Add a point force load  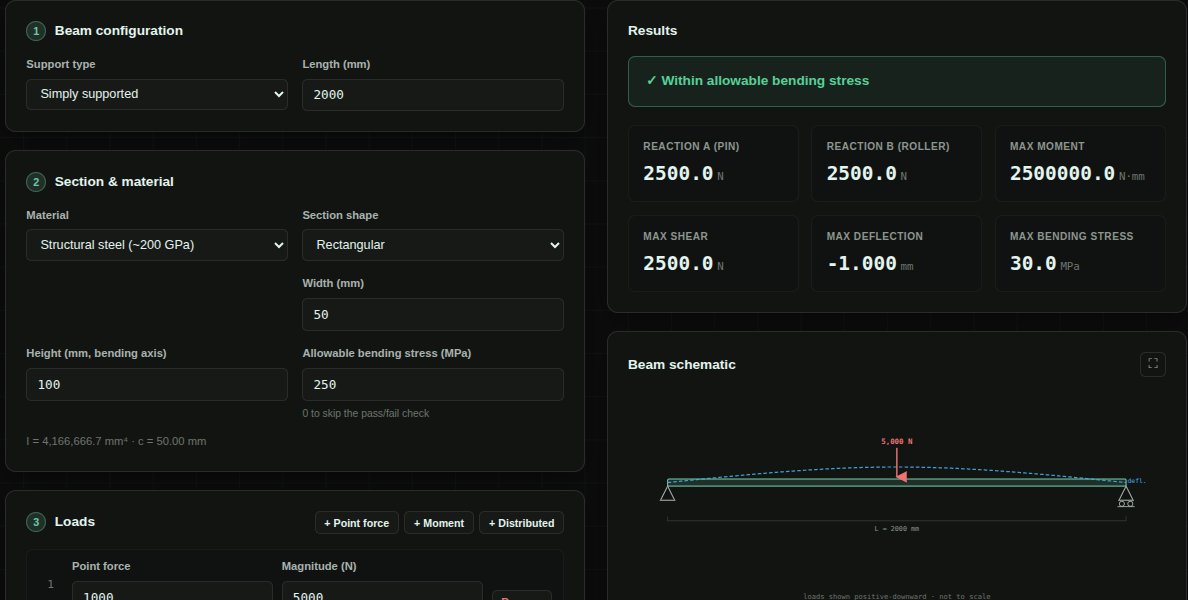click(x=357, y=523)
